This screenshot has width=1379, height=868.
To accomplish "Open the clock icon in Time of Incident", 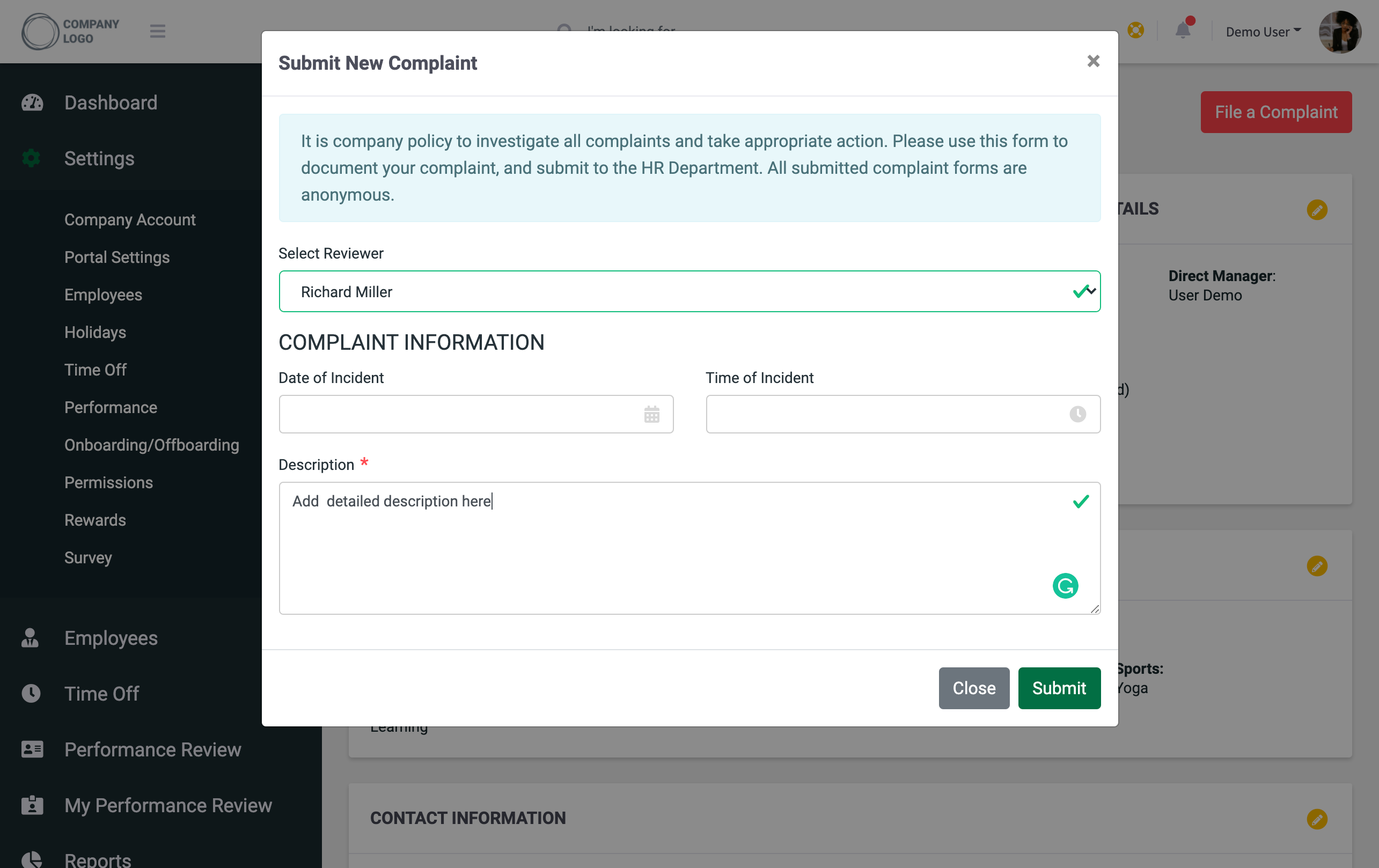I will coord(1077,414).
